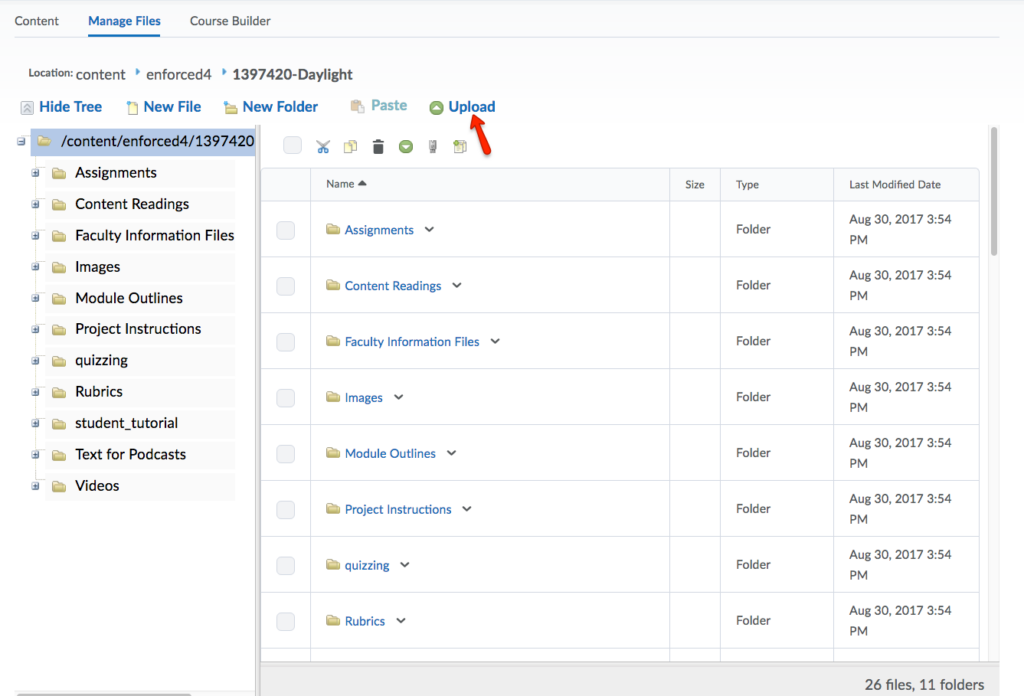Image resolution: width=1024 pixels, height=696 pixels.
Task: Tick the checkbox for Module Outlines row
Action: [x=286, y=454]
